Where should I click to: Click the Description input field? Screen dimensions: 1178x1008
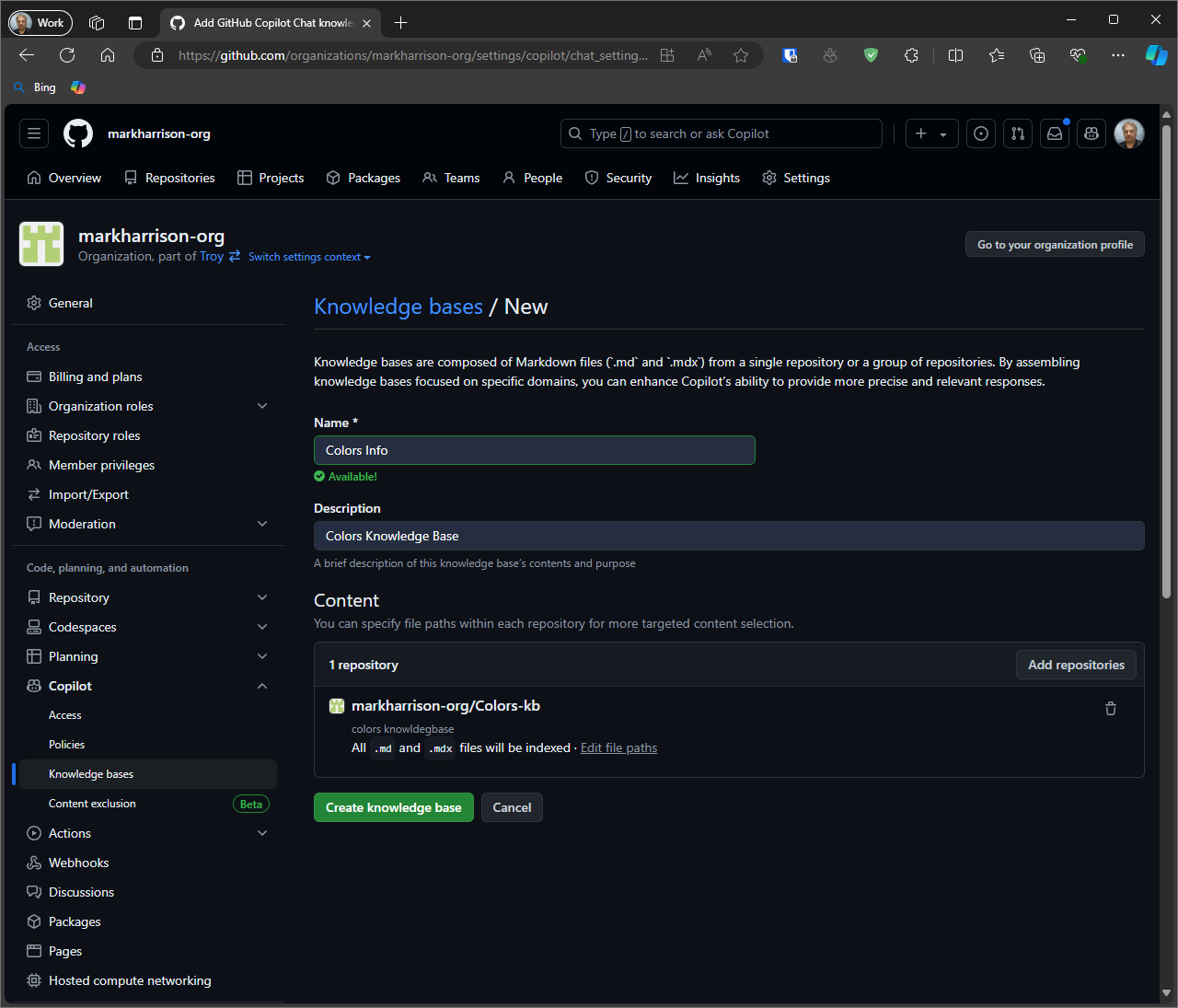click(x=728, y=536)
